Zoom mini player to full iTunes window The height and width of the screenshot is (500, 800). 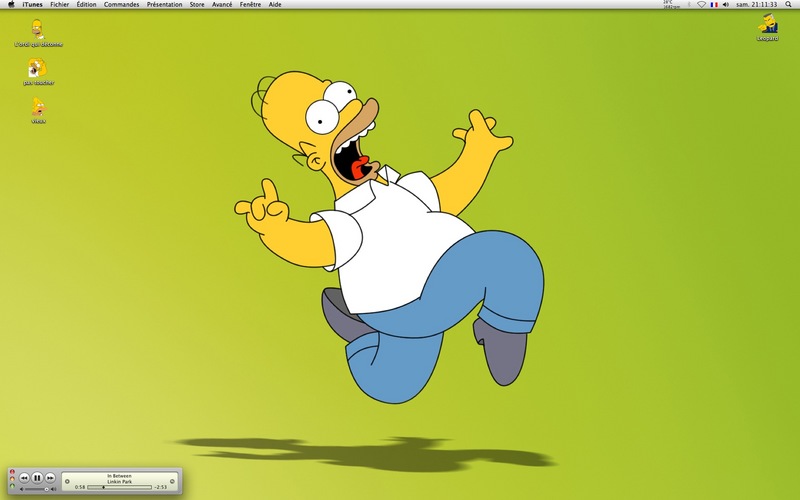[x=12, y=486]
